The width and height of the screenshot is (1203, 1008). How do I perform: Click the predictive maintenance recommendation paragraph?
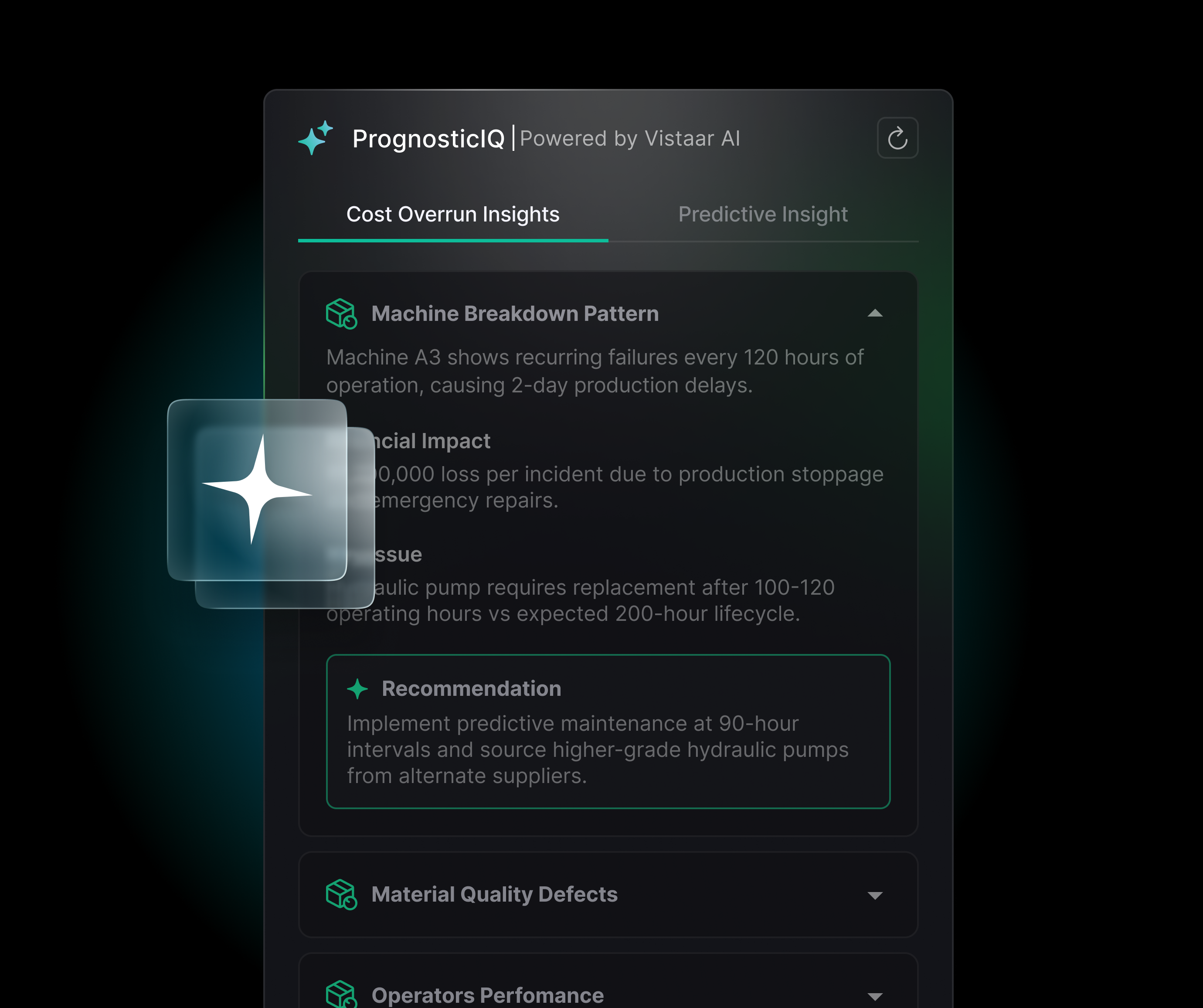[598, 749]
